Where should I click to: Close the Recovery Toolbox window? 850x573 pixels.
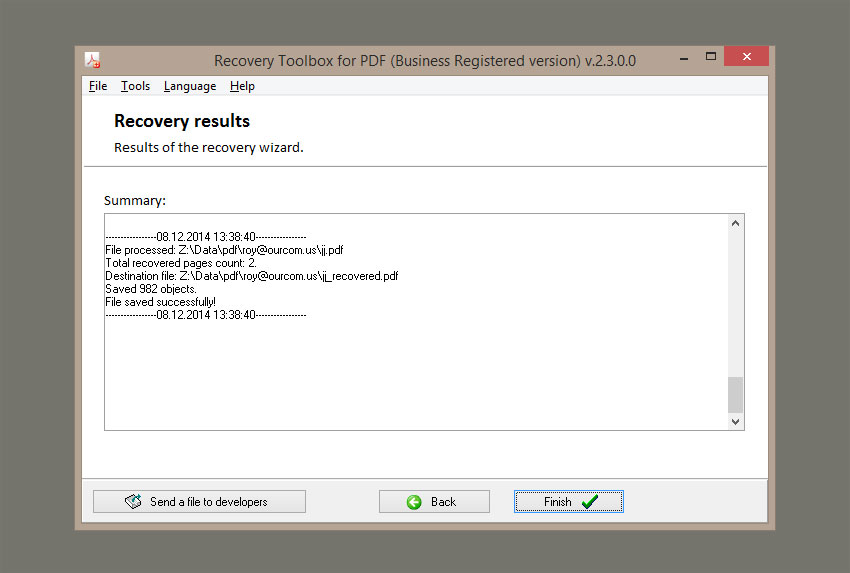(x=746, y=56)
